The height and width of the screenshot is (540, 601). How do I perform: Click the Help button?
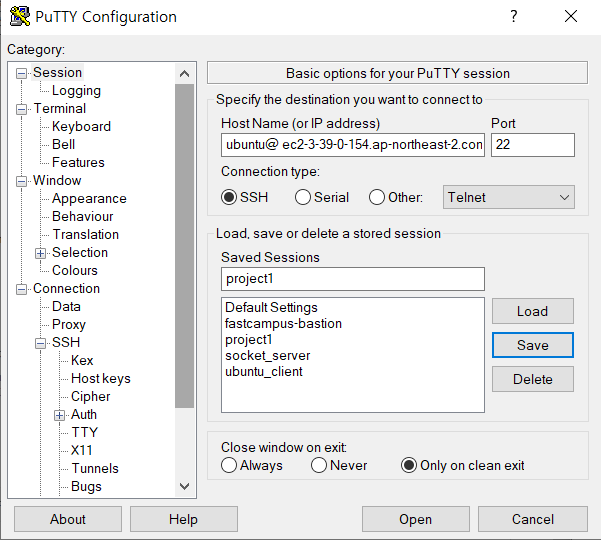(x=184, y=519)
